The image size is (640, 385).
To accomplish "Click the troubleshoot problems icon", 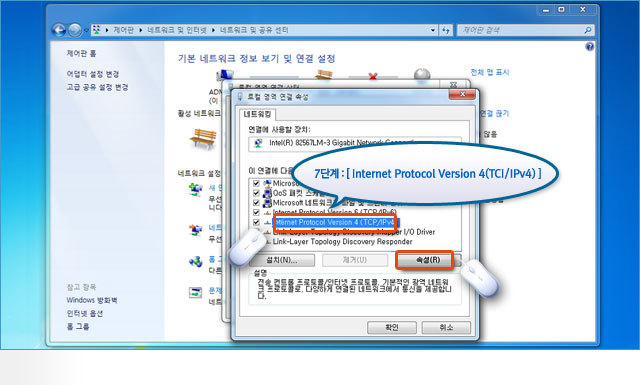I will pos(196,292).
